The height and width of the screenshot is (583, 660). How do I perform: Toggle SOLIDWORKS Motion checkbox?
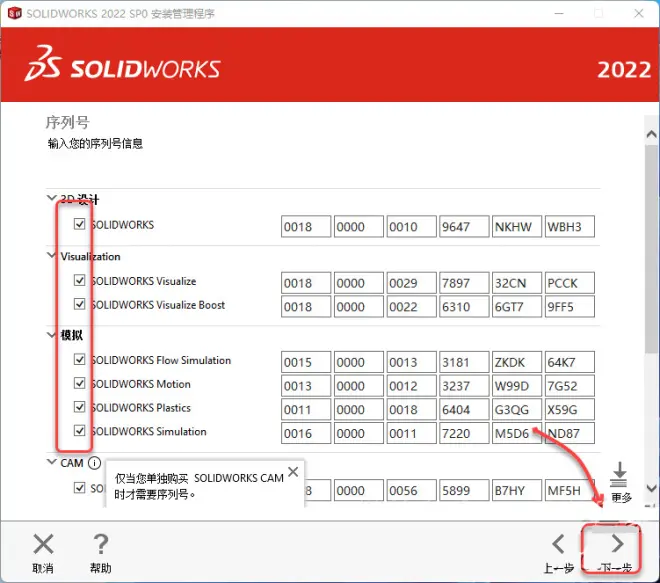(x=80, y=383)
